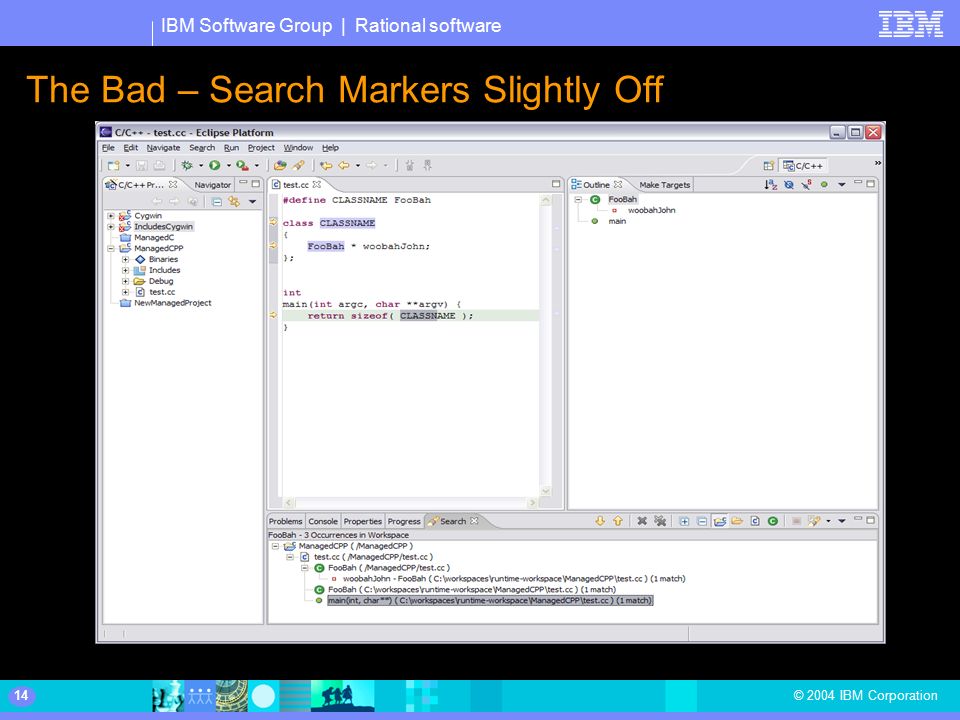Image resolution: width=960 pixels, height=720 pixels.
Task: Click the green Run button icon
Action: point(214,165)
